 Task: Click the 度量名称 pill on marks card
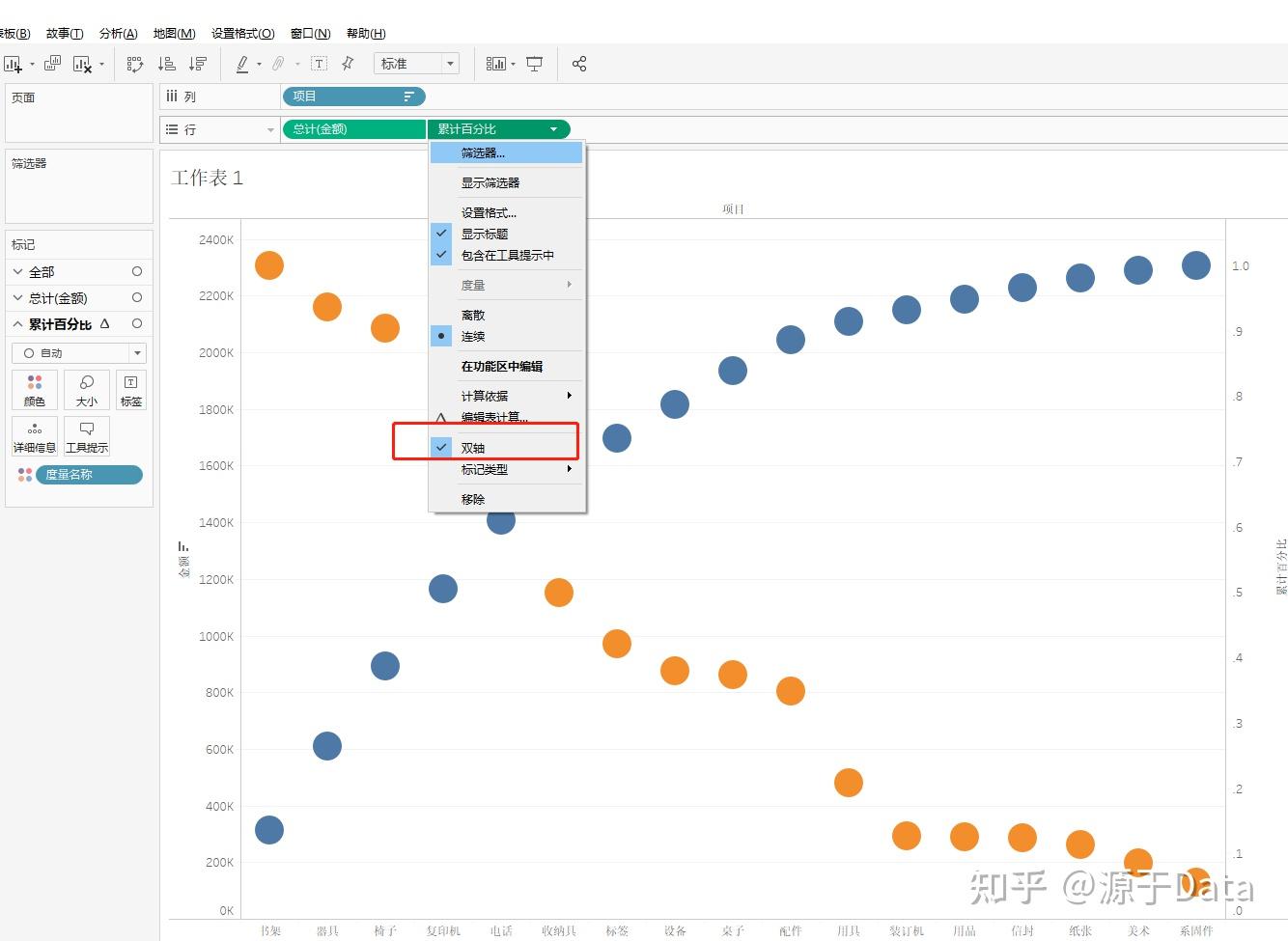pos(89,475)
